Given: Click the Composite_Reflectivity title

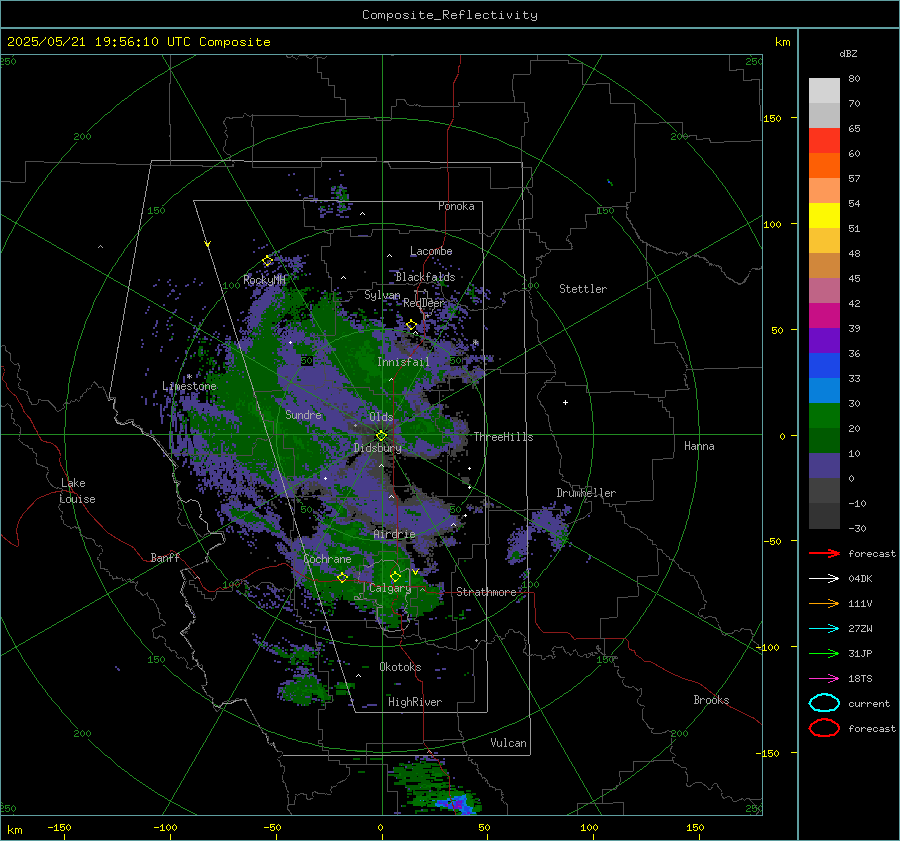Looking at the screenshot, I should click(449, 15).
